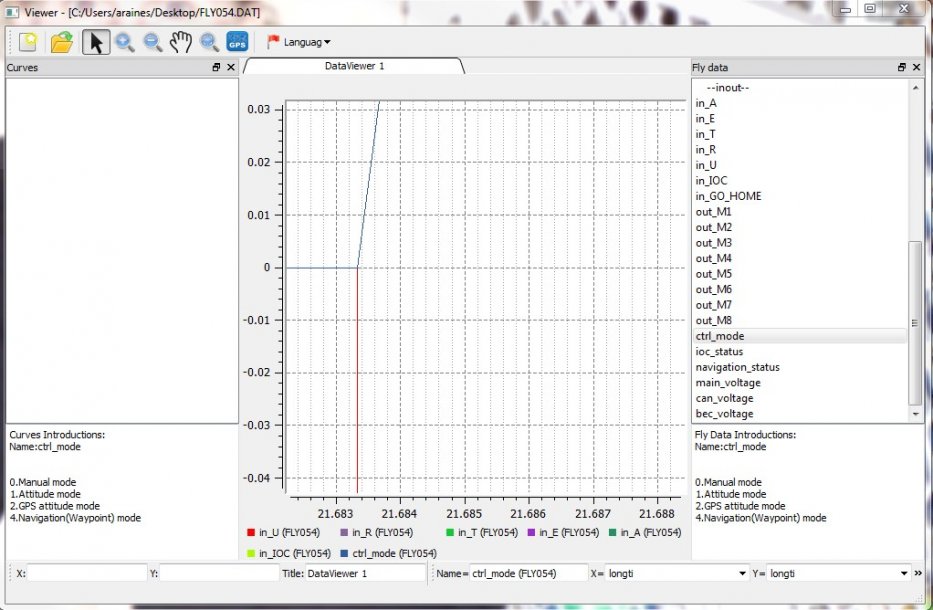Click the zoom out magnifier tool

(153, 42)
